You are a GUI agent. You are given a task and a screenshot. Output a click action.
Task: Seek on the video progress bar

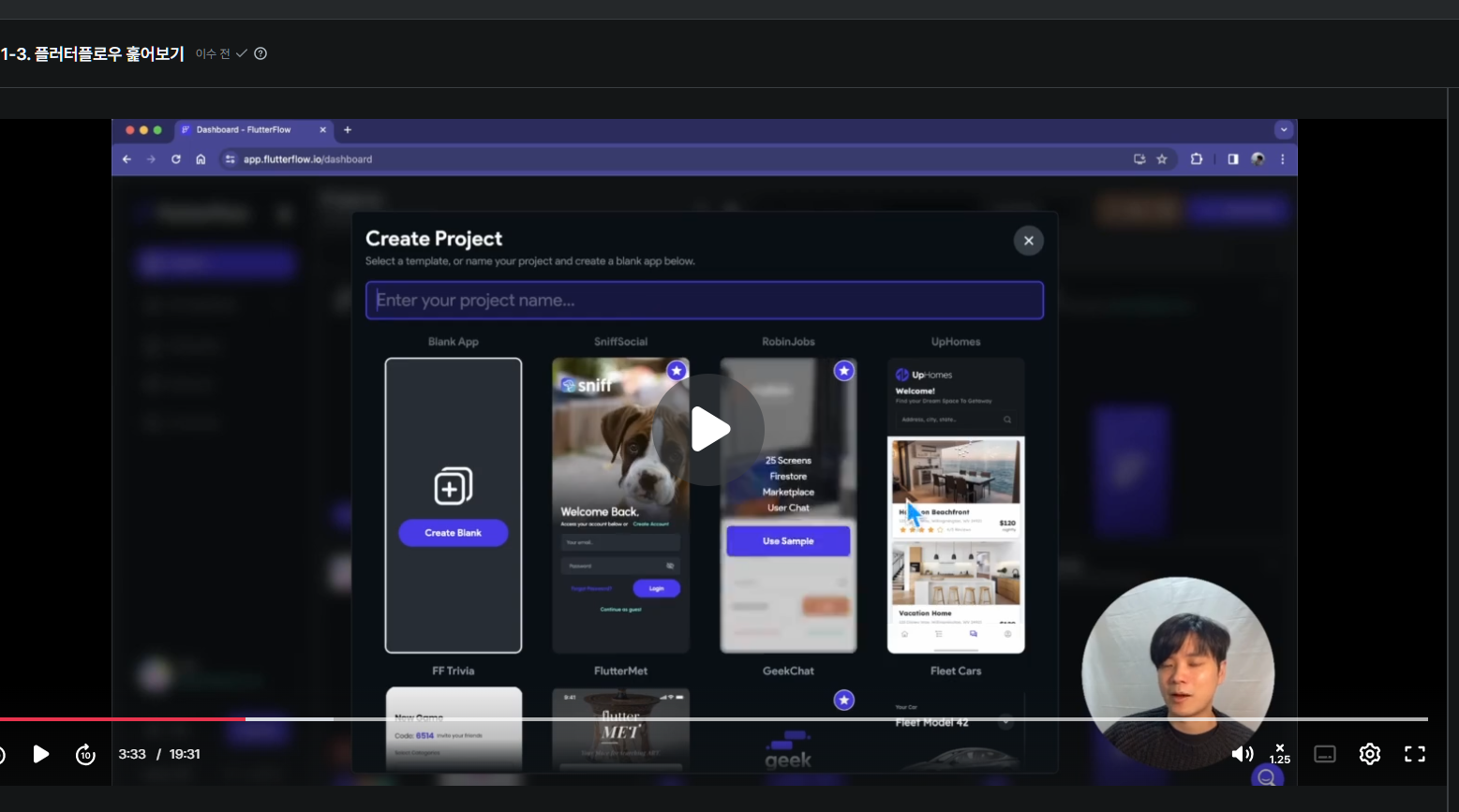pyautogui.click(x=714, y=719)
